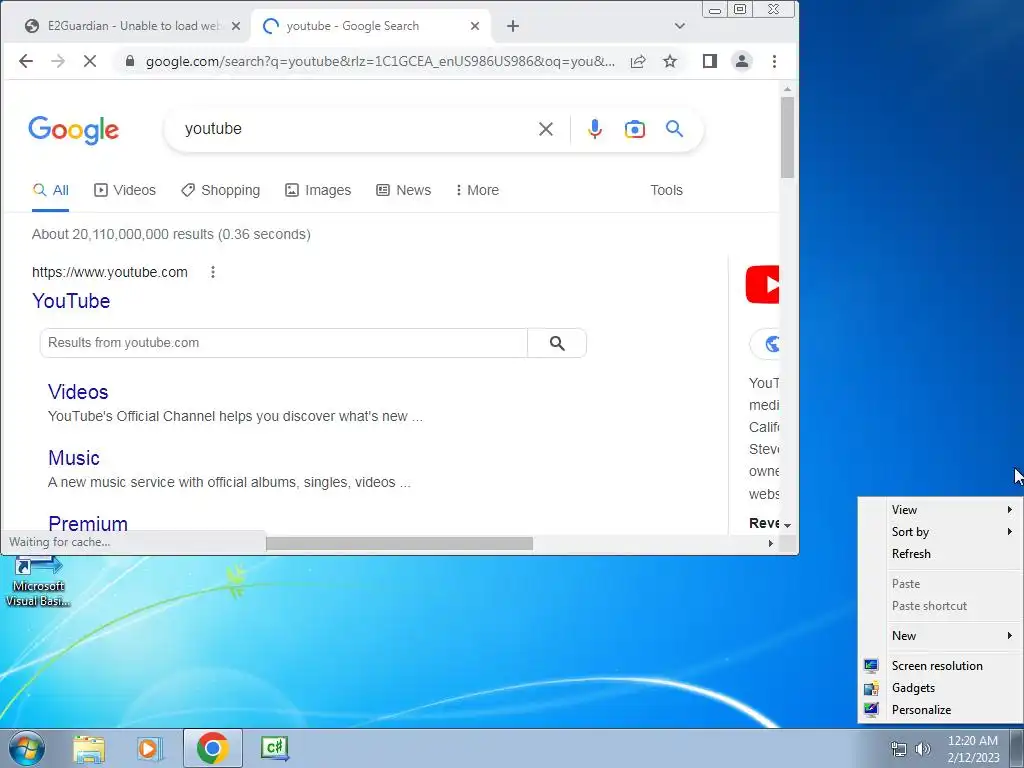Open Windows Explorer from the taskbar
Viewport: 1024px width, 768px height.
pyautogui.click(x=89, y=748)
